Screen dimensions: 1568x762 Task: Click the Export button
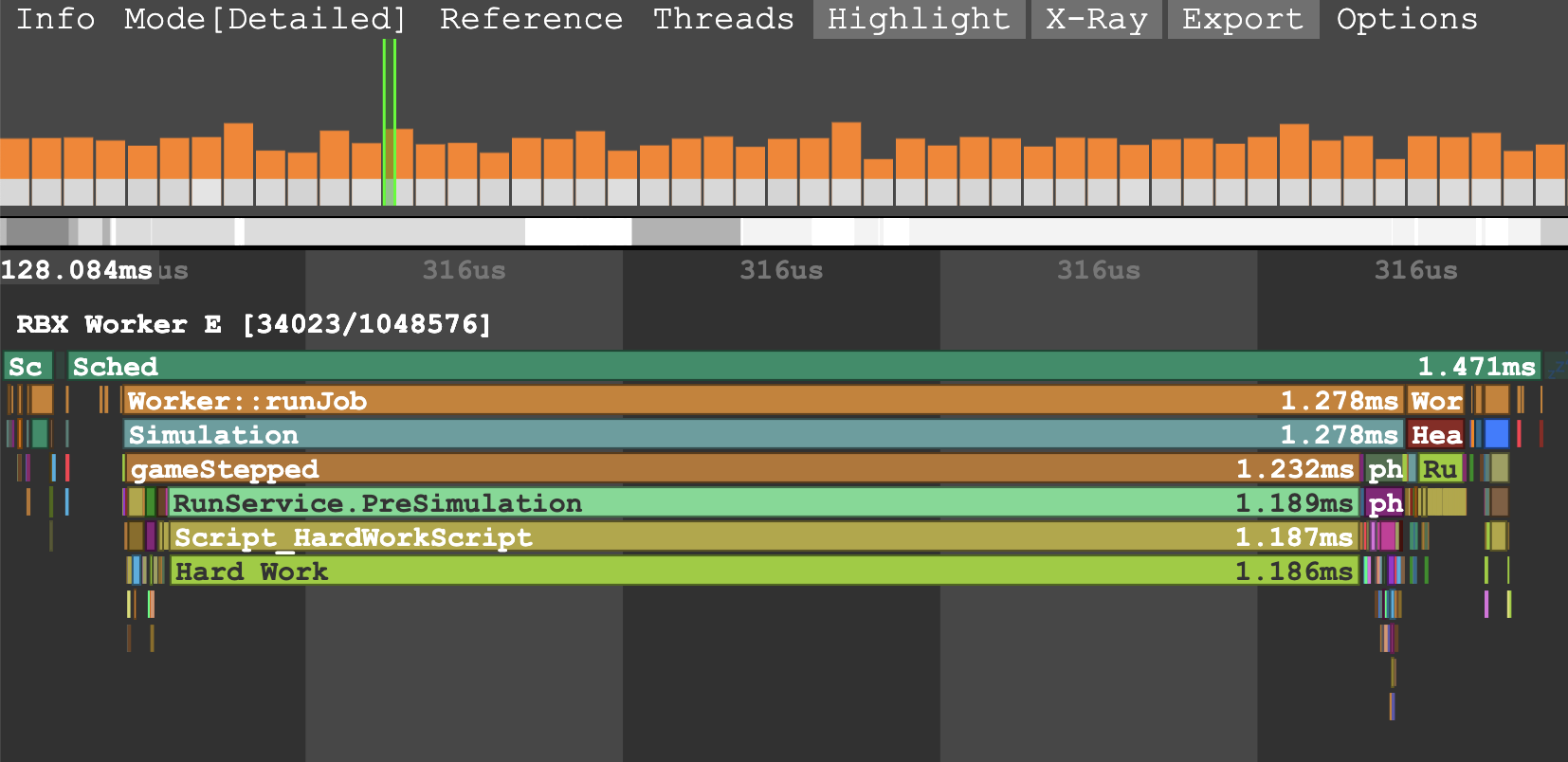1243,19
